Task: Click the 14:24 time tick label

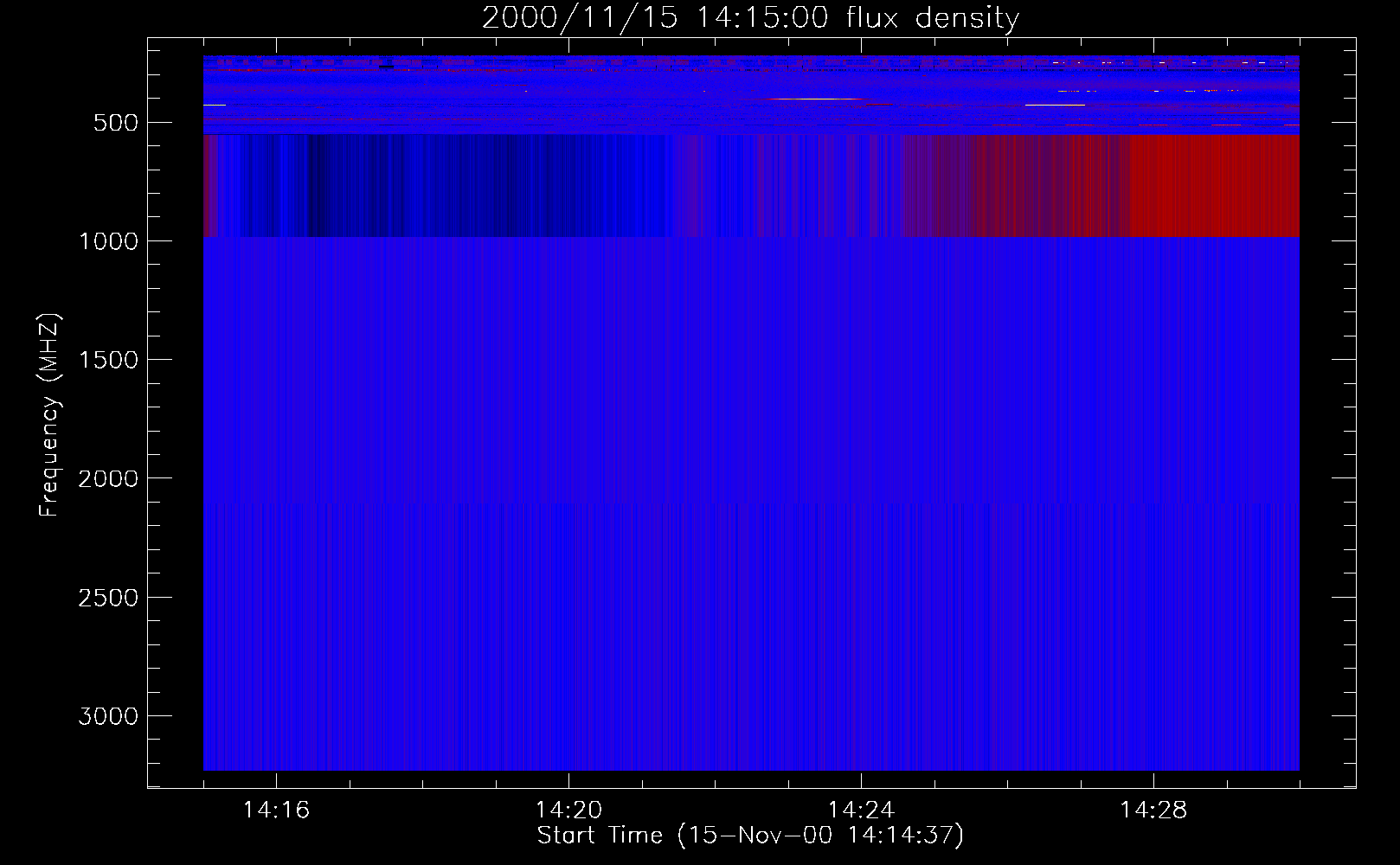Action: (861, 810)
